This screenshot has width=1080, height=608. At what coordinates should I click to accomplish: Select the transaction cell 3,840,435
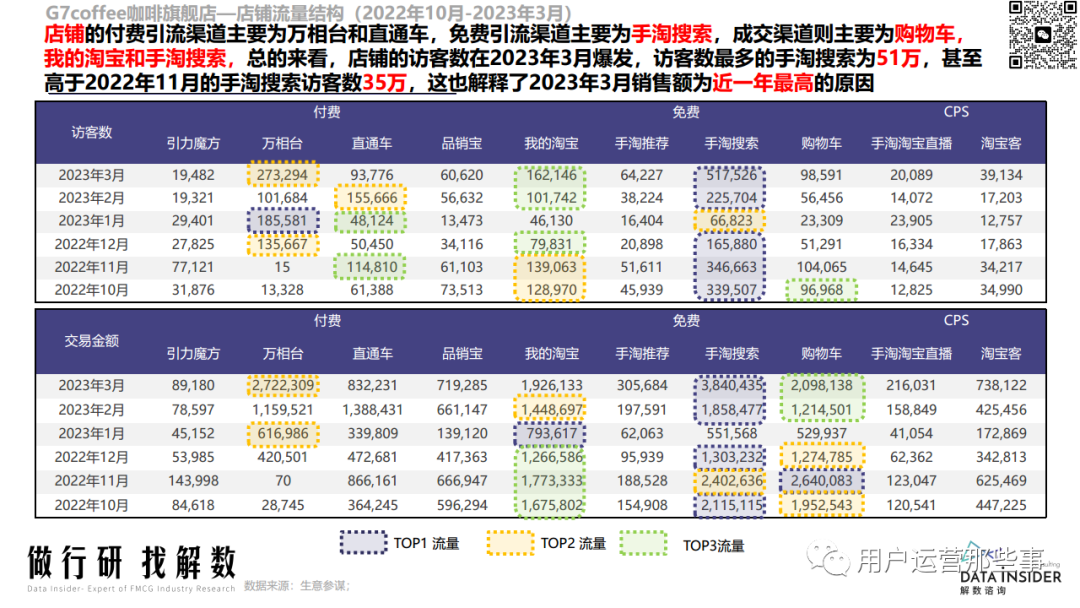click(x=731, y=386)
